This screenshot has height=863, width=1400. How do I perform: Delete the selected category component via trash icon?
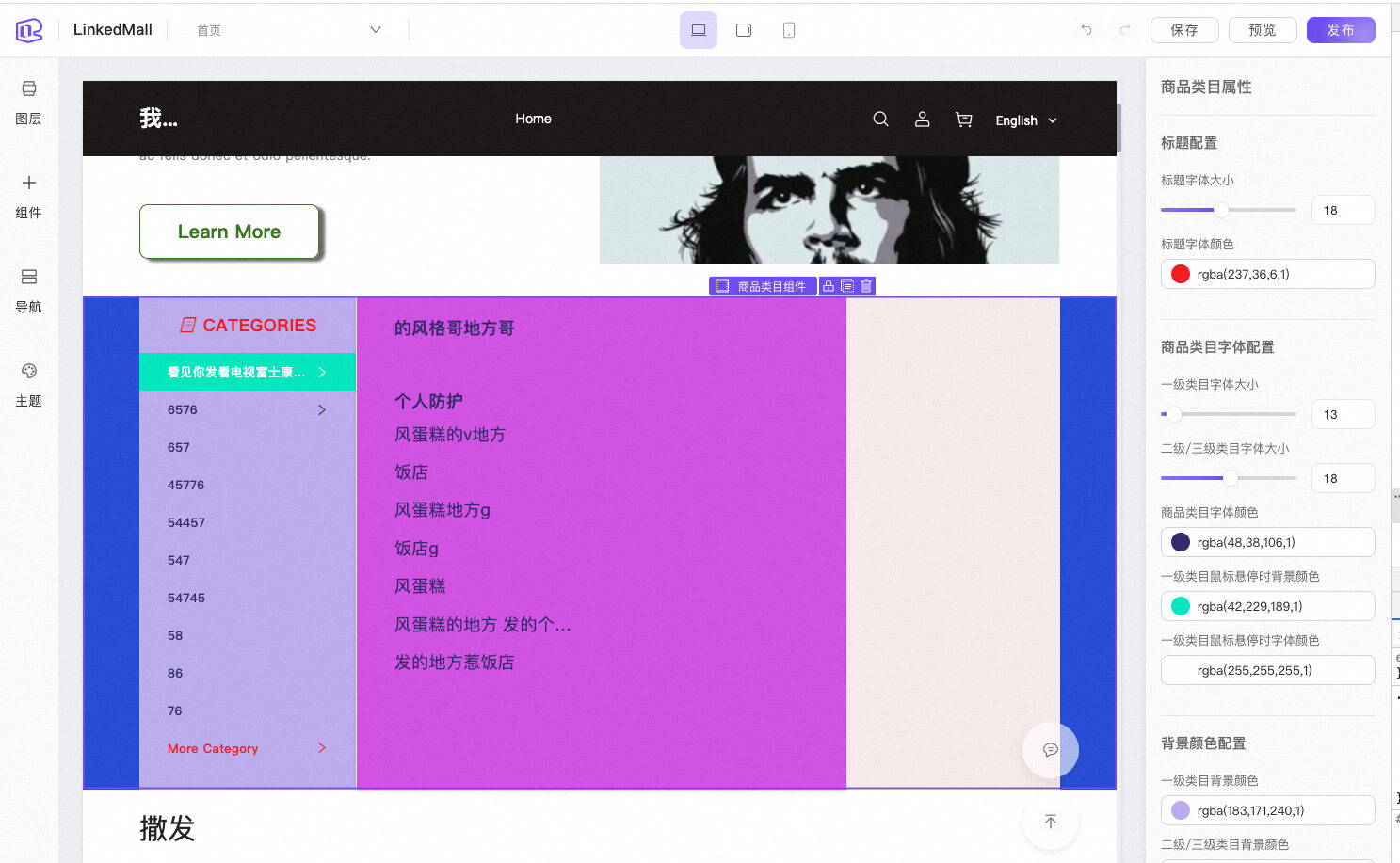866,286
